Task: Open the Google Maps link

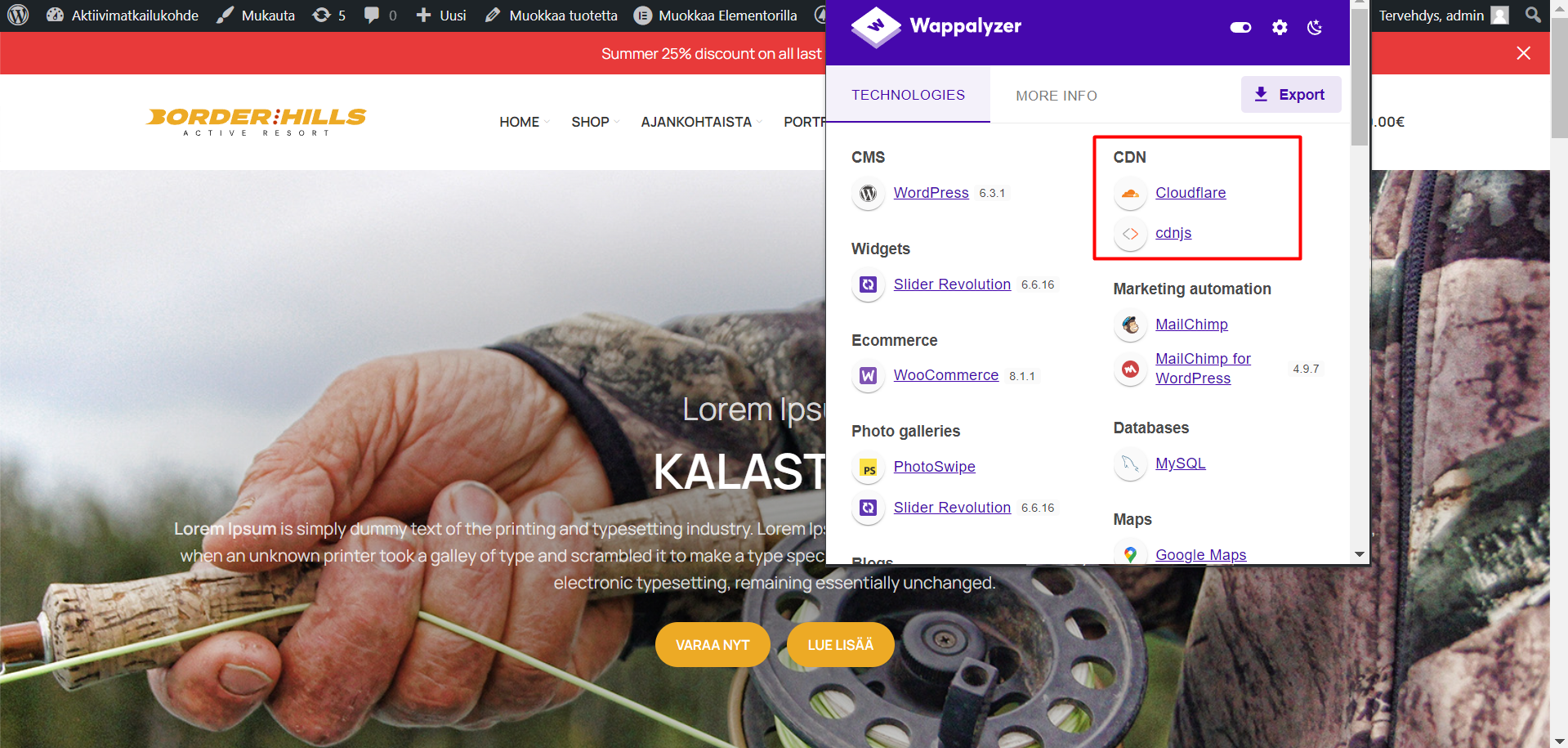Action: [1200, 555]
